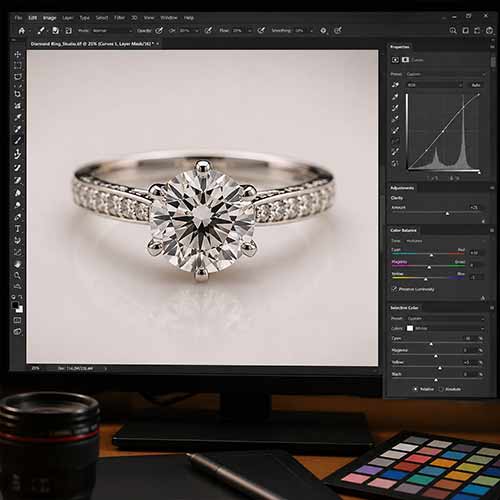Open the Edit menu
This screenshot has width=500, height=500.
click(32, 18)
